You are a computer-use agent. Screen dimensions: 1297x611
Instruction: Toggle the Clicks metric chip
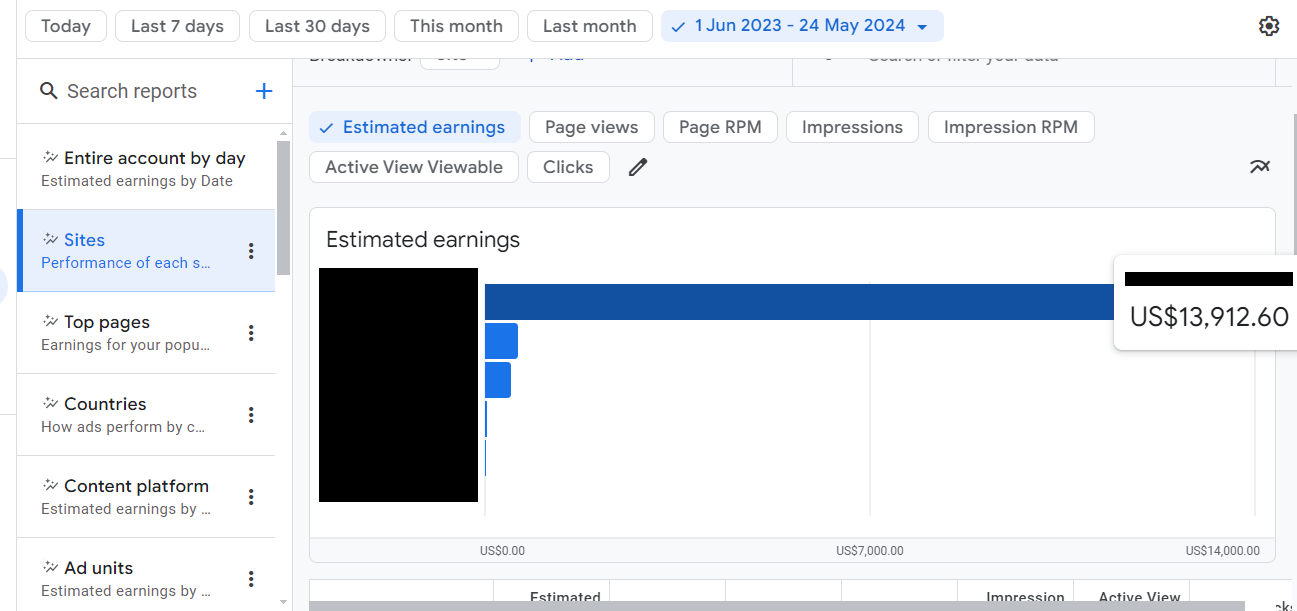pyautogui.click(x=568, y=167)
